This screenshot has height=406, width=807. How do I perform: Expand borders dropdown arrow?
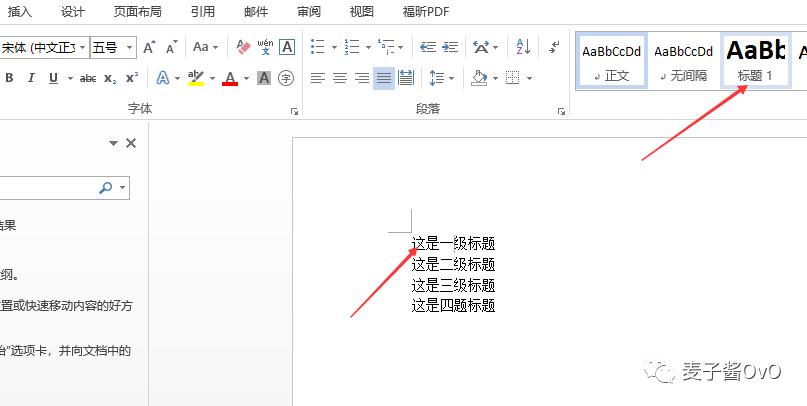coord(529,79)
